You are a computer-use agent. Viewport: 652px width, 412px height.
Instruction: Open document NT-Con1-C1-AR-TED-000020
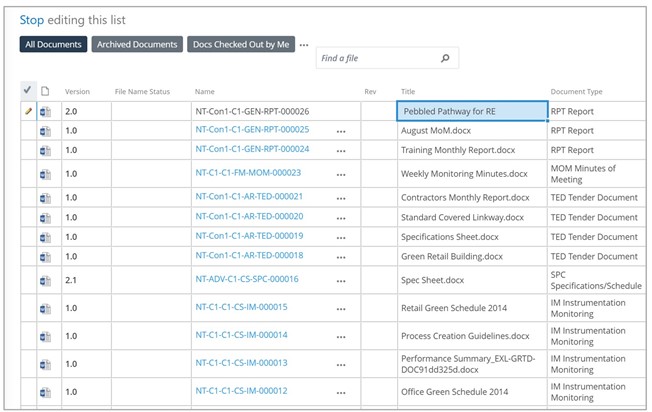click(x=249, y=216)
